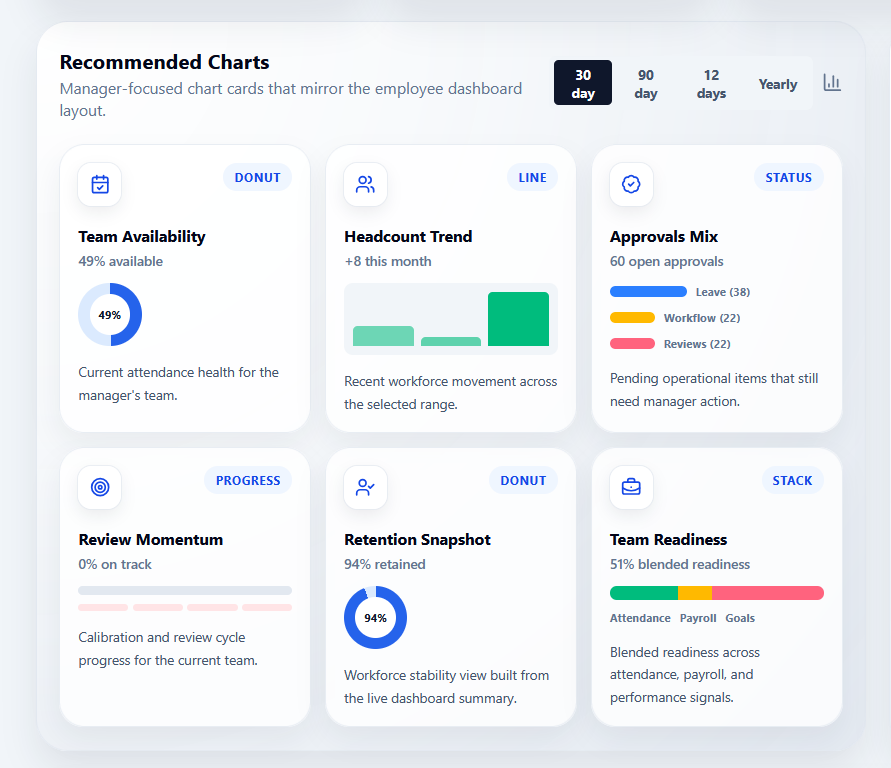The width and height of the screenshot is (891, 768).
Task: Click the yellow Payroll segment of readiness bar
Action: 695,593
